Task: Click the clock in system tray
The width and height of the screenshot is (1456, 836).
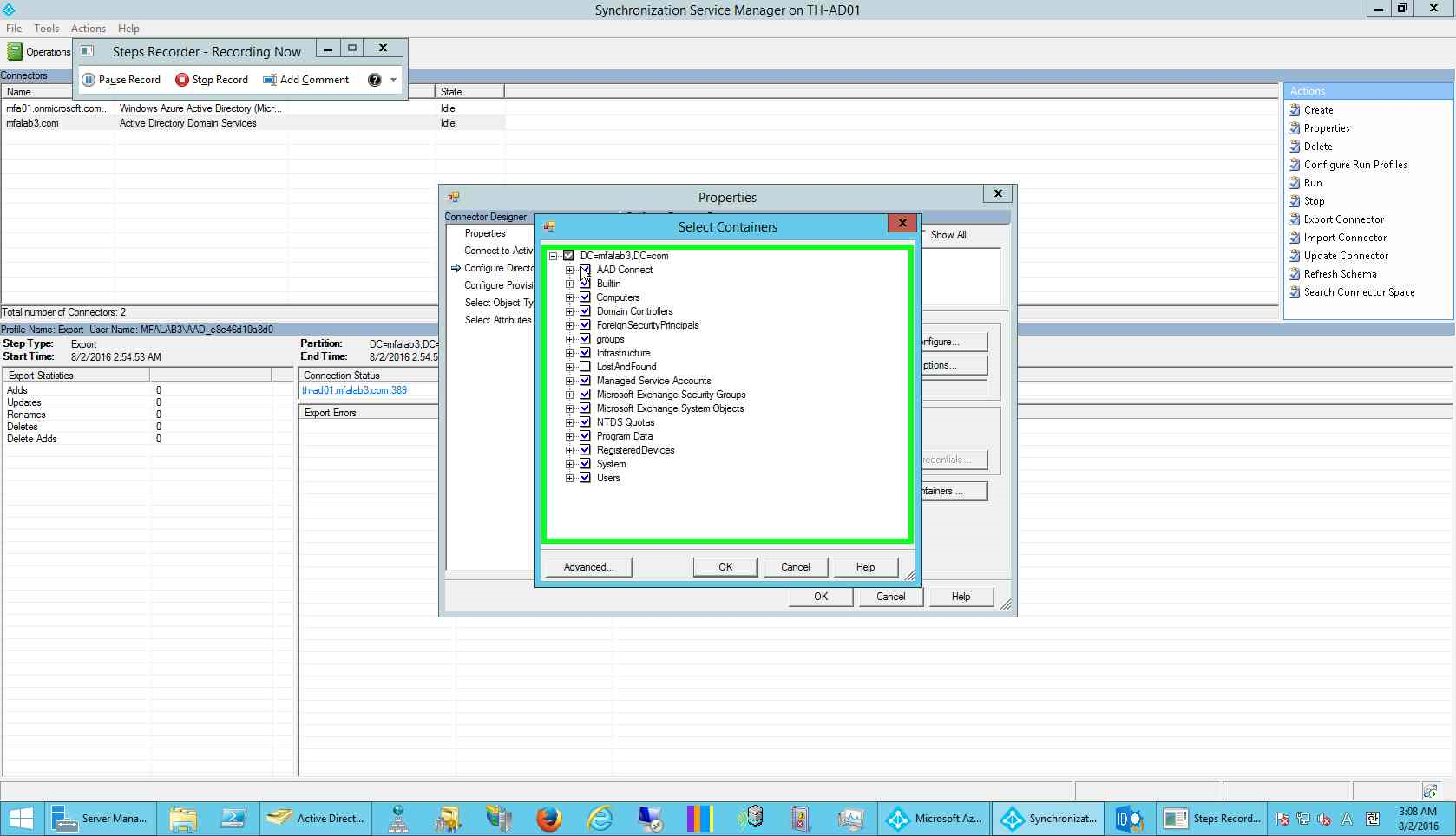Action: tap(1418, 819)
